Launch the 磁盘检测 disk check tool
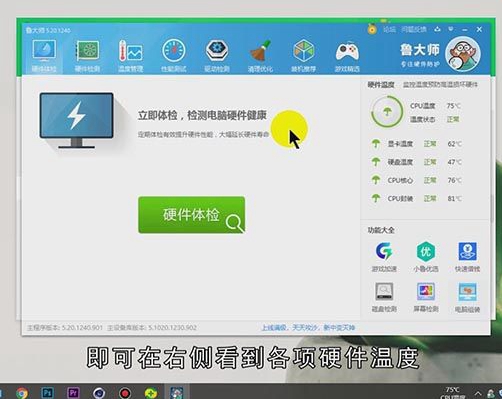Screen dimensions: 502x399 [x=384, y=297]
